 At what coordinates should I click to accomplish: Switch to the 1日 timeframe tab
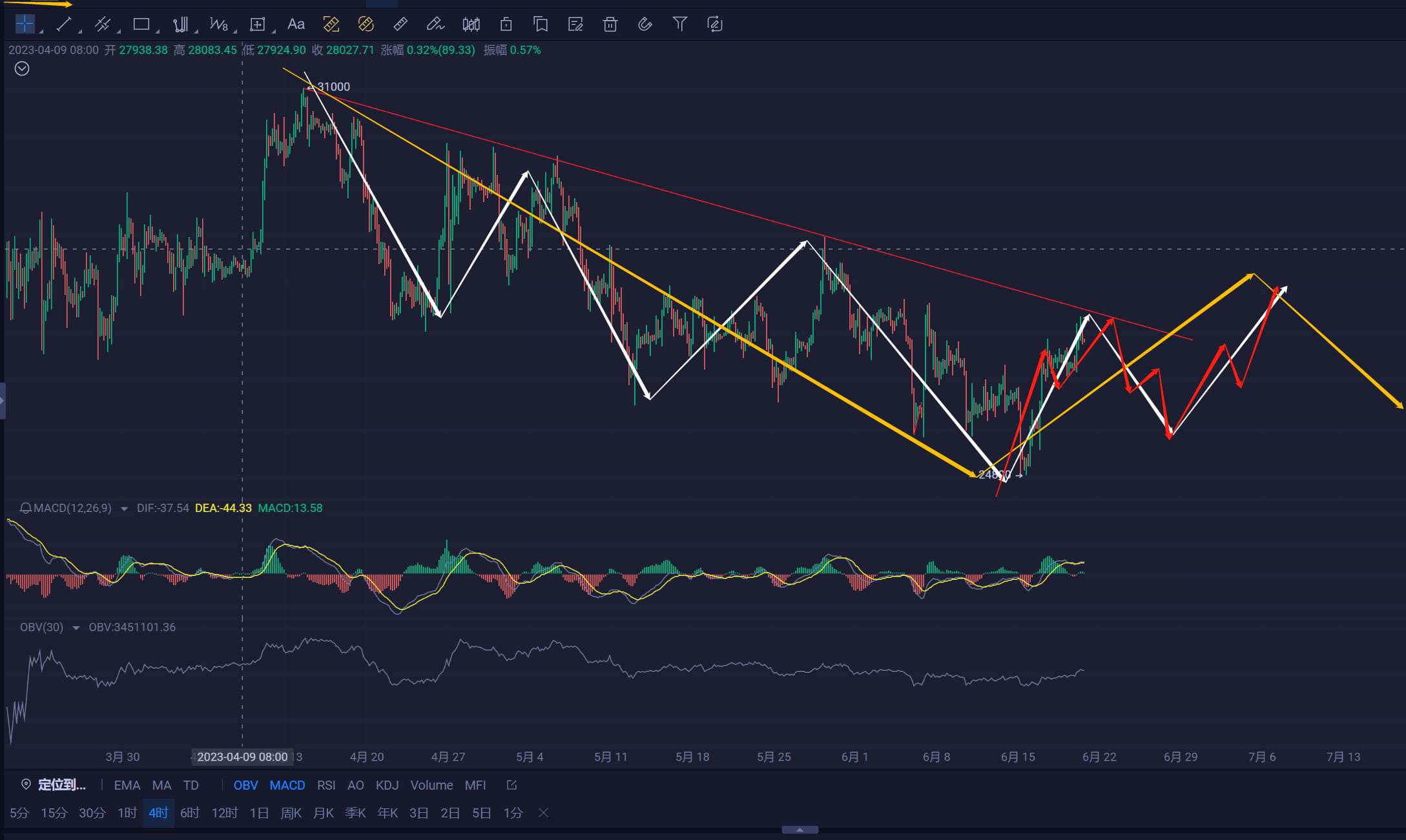(x=259, y=813)
